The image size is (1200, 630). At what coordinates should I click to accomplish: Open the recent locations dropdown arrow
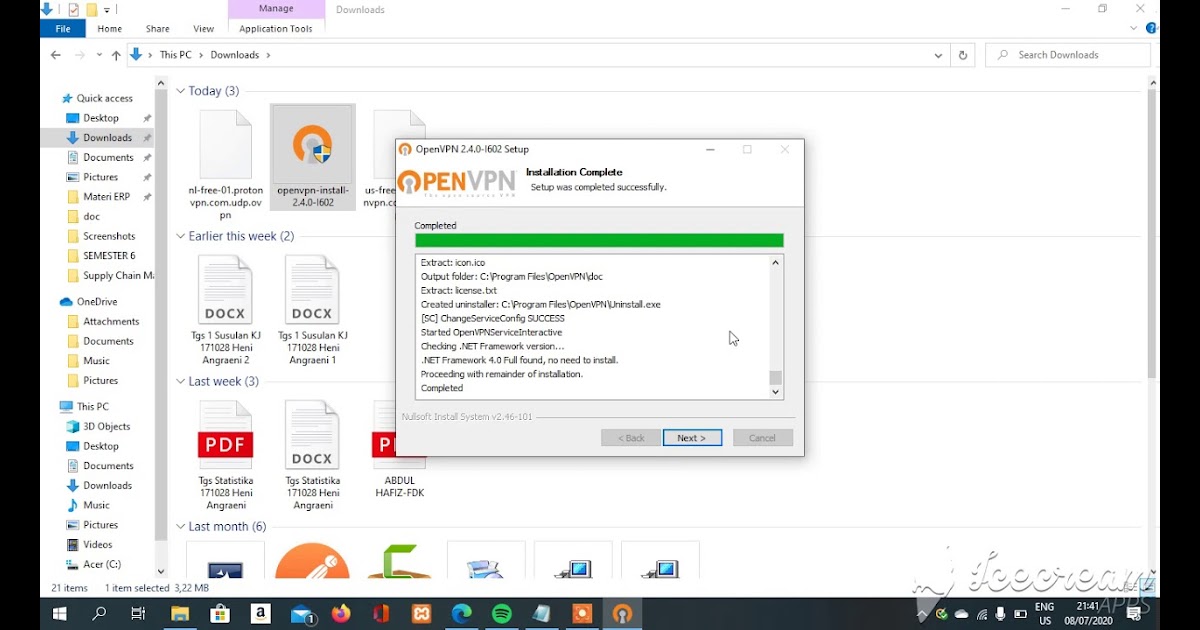pyautogui.click(x=100, y=55)
